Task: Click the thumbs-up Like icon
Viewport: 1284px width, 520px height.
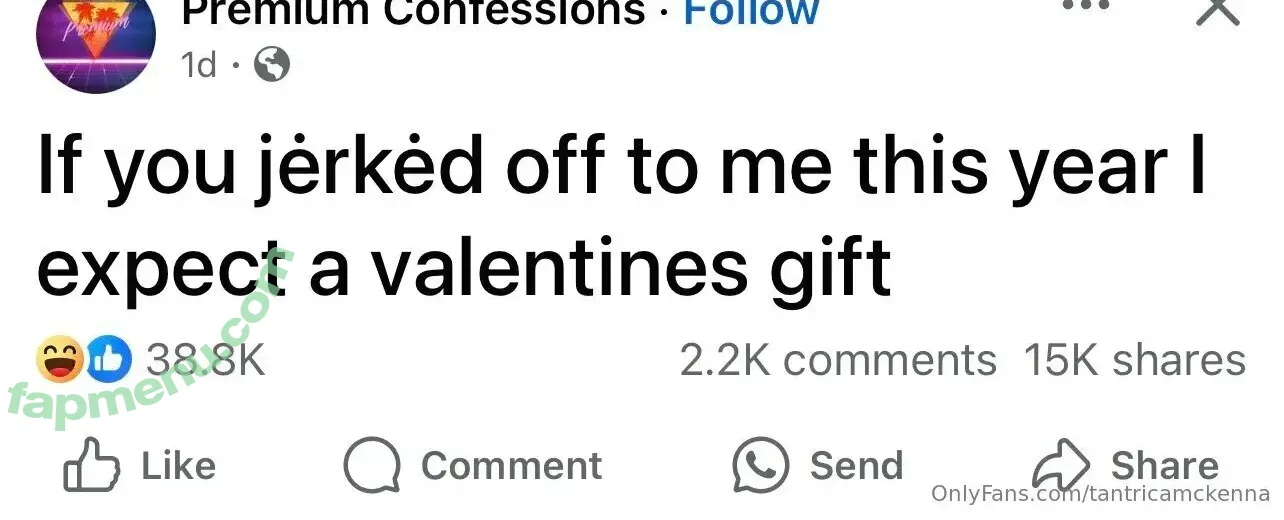Action: (90, 465)
